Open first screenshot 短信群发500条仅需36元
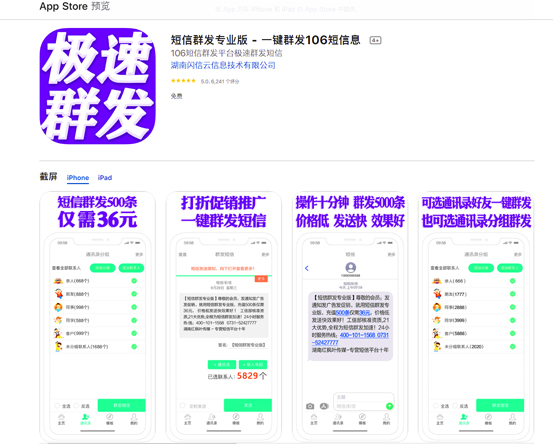Image resolution: width=553 pixels, height=444 pixels. [97, 316]
